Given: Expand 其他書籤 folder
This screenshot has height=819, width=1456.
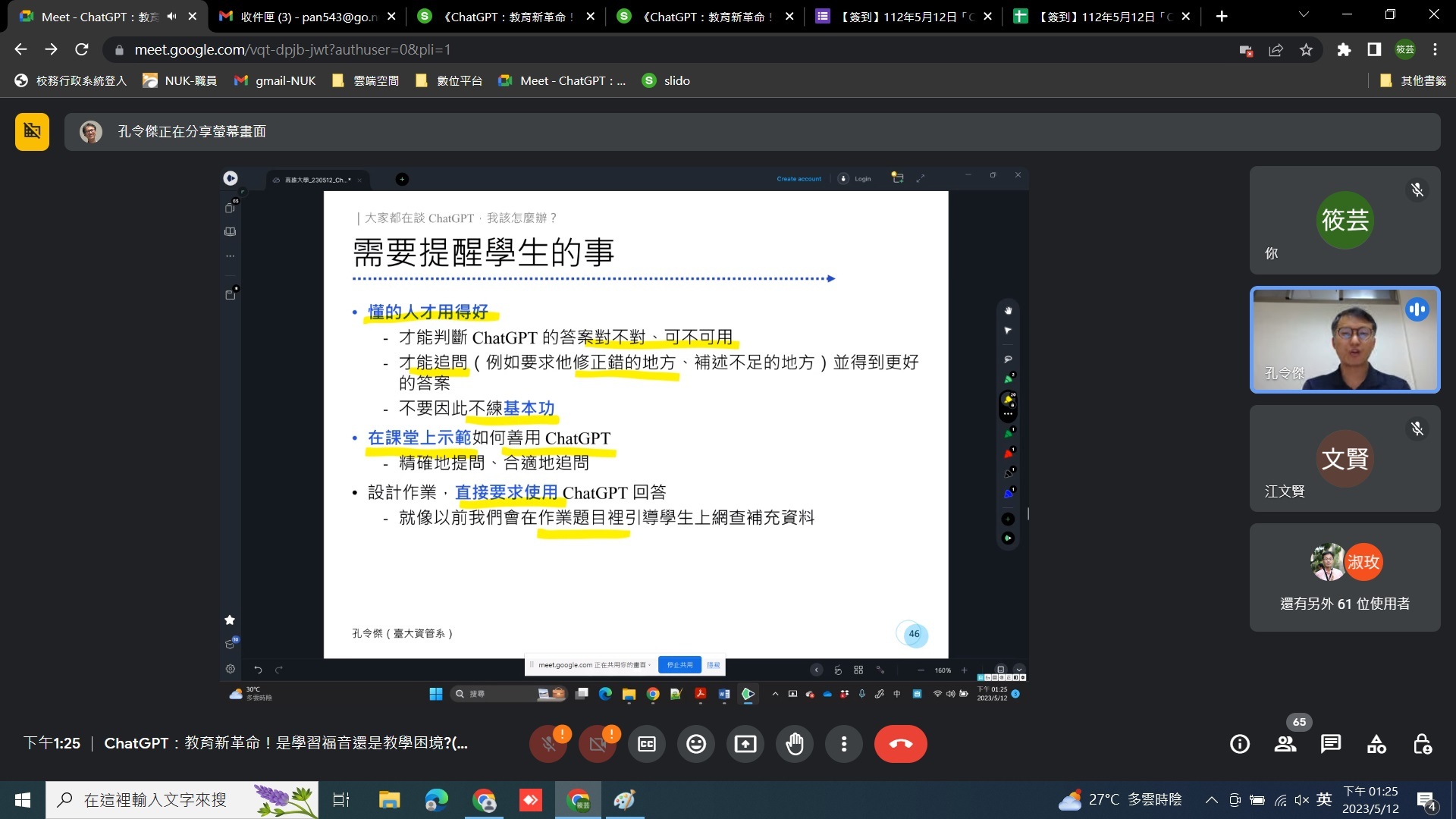Looking at the screenshot, I should point(1413,81).
